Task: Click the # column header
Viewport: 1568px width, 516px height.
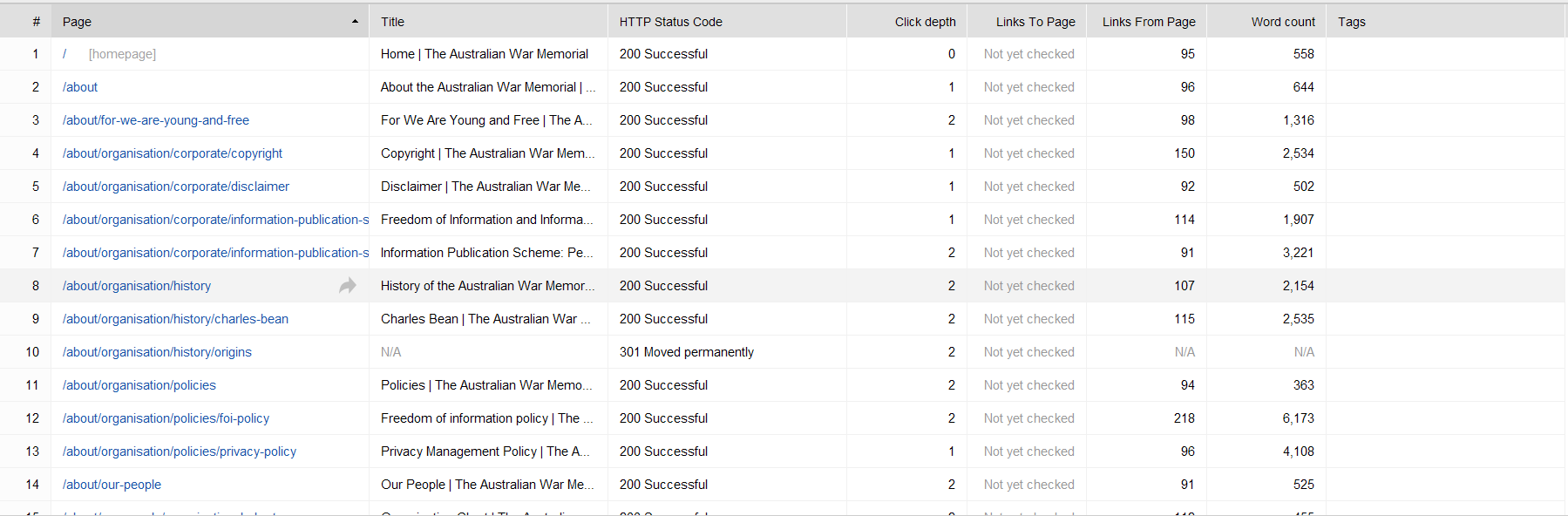Action: [25, 22]
